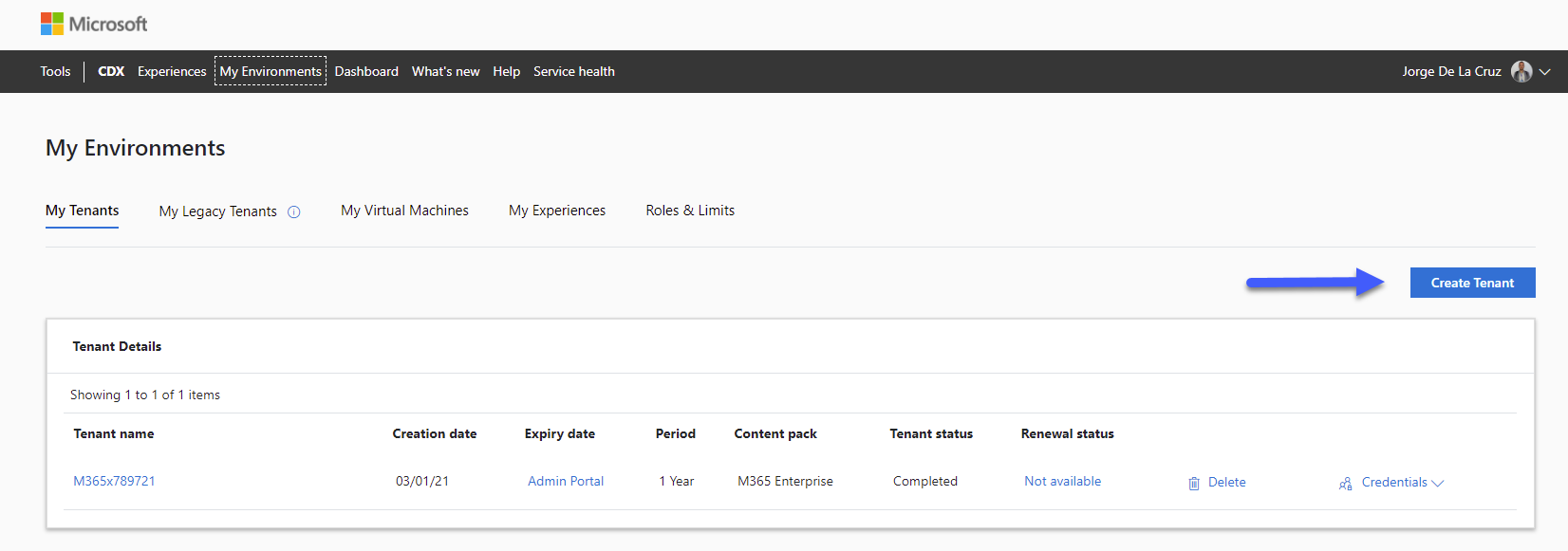Screen dimensions: 1568x551
Task: Open tenant M365x789721 link
Action: point(114,481)
